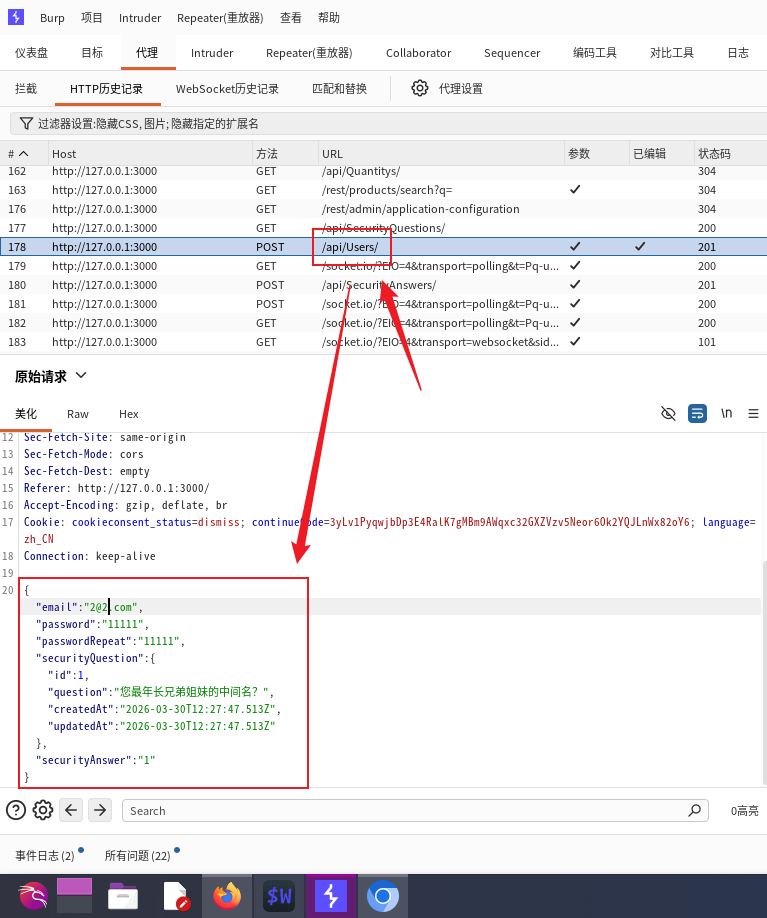Select history row 162 /api/Quantitys/
The width and height of the screenshot is (767, 918).
click(x=384, y=171)
